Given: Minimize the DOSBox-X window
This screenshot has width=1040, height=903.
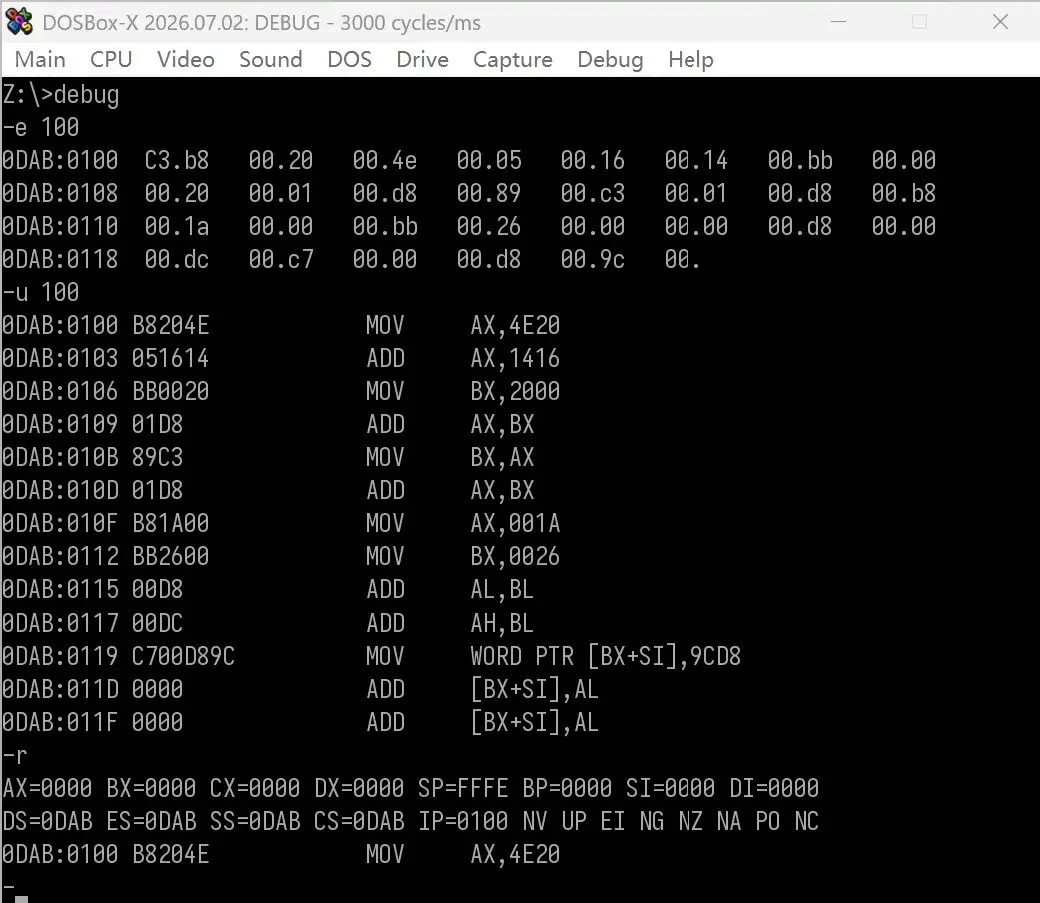Looking at the screenshot, I should tap(838, 22).
